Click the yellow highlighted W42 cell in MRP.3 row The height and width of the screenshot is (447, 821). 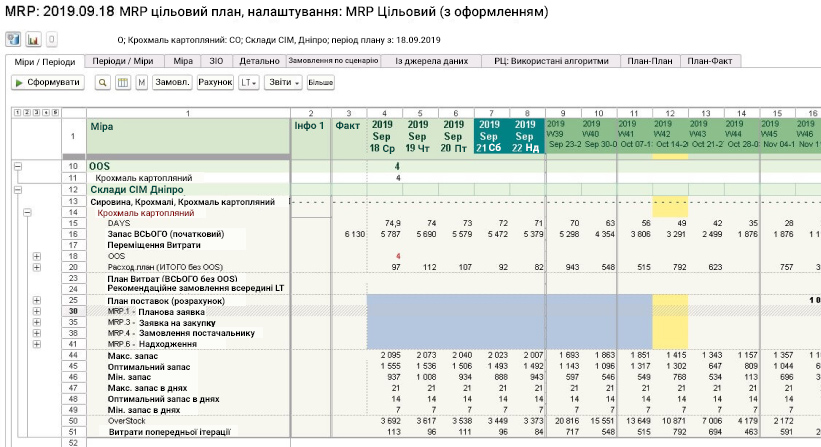[670, 322]
